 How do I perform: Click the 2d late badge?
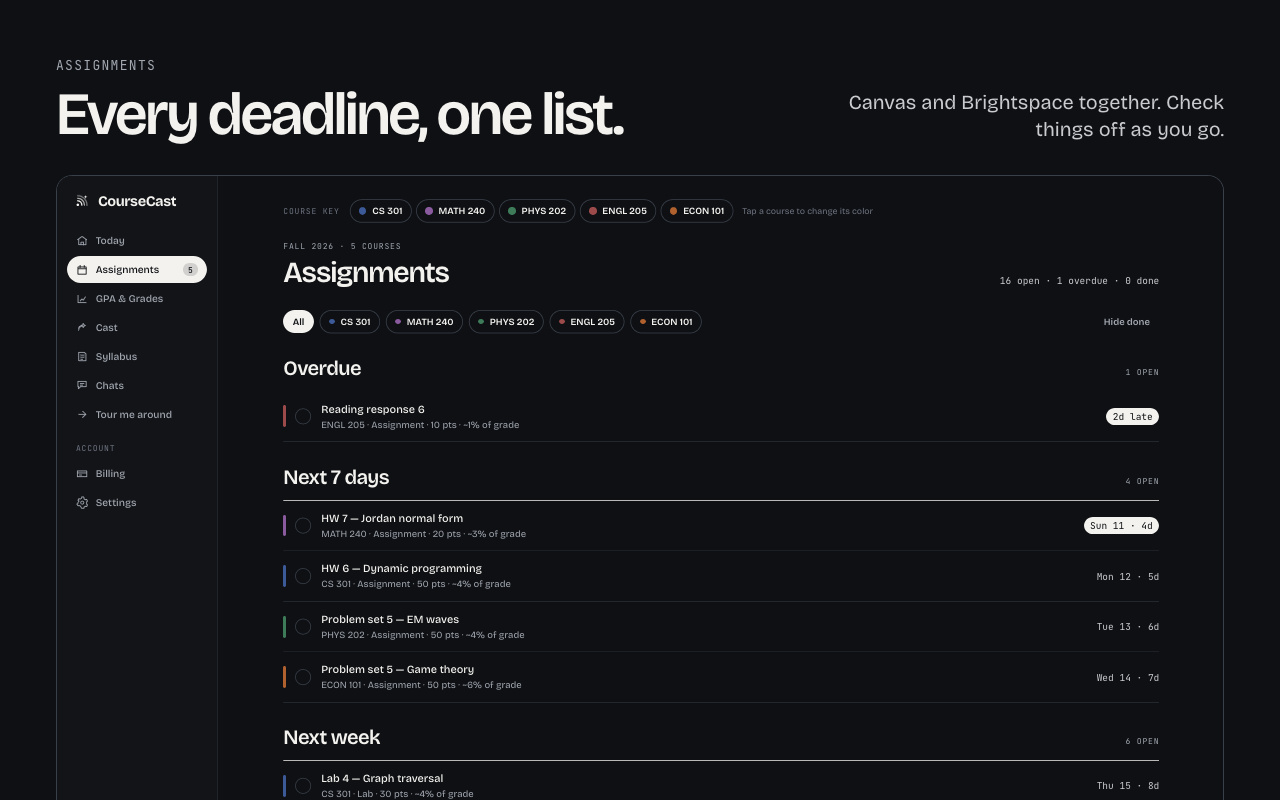click(1132, 416)
